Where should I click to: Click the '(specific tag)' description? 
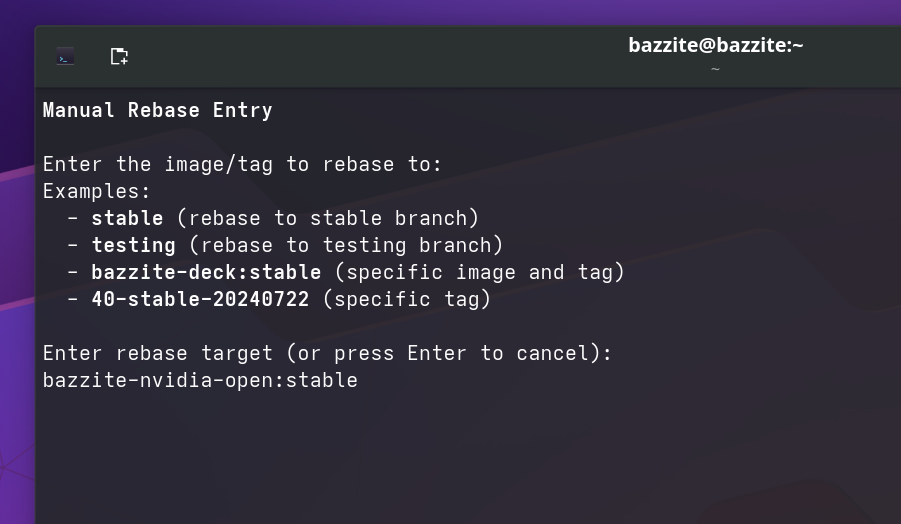click(x=406, y=299)
